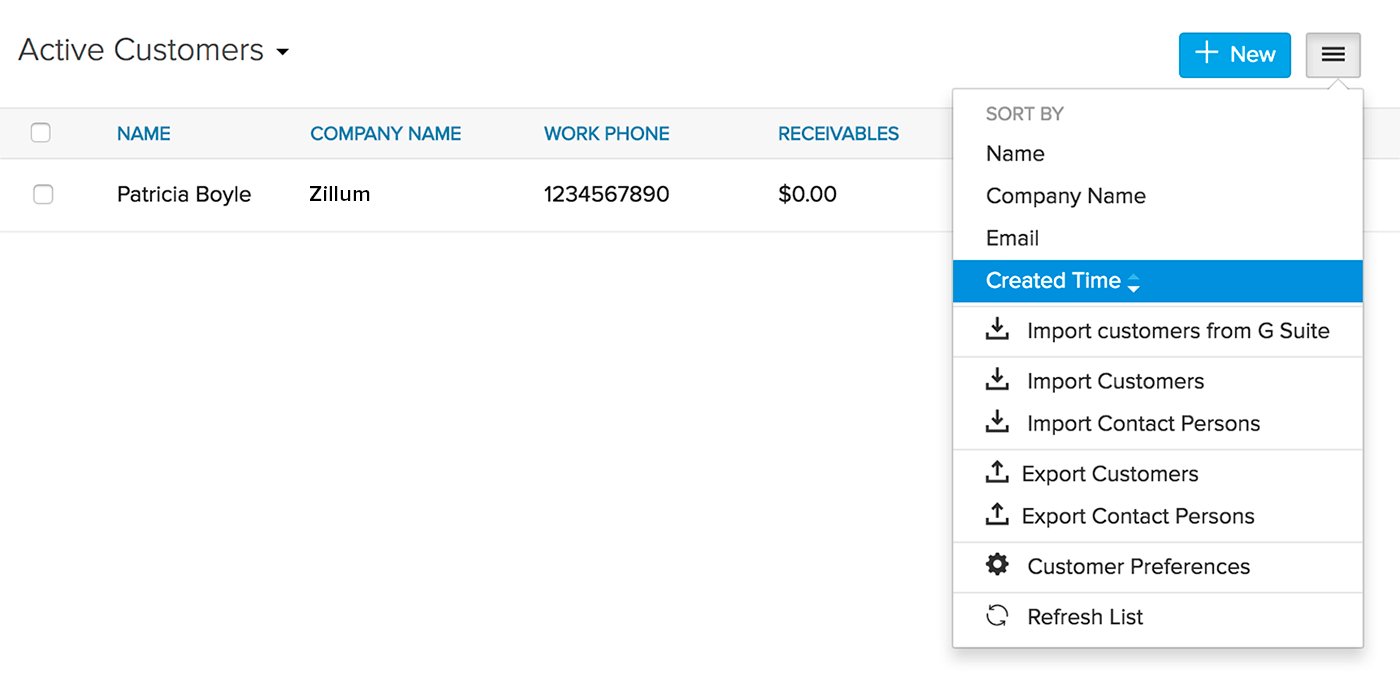Viewport: 1400px width, 690px height.
Task: Click the download icon beside Import customers from G Suite
Action: click(997, 330)
